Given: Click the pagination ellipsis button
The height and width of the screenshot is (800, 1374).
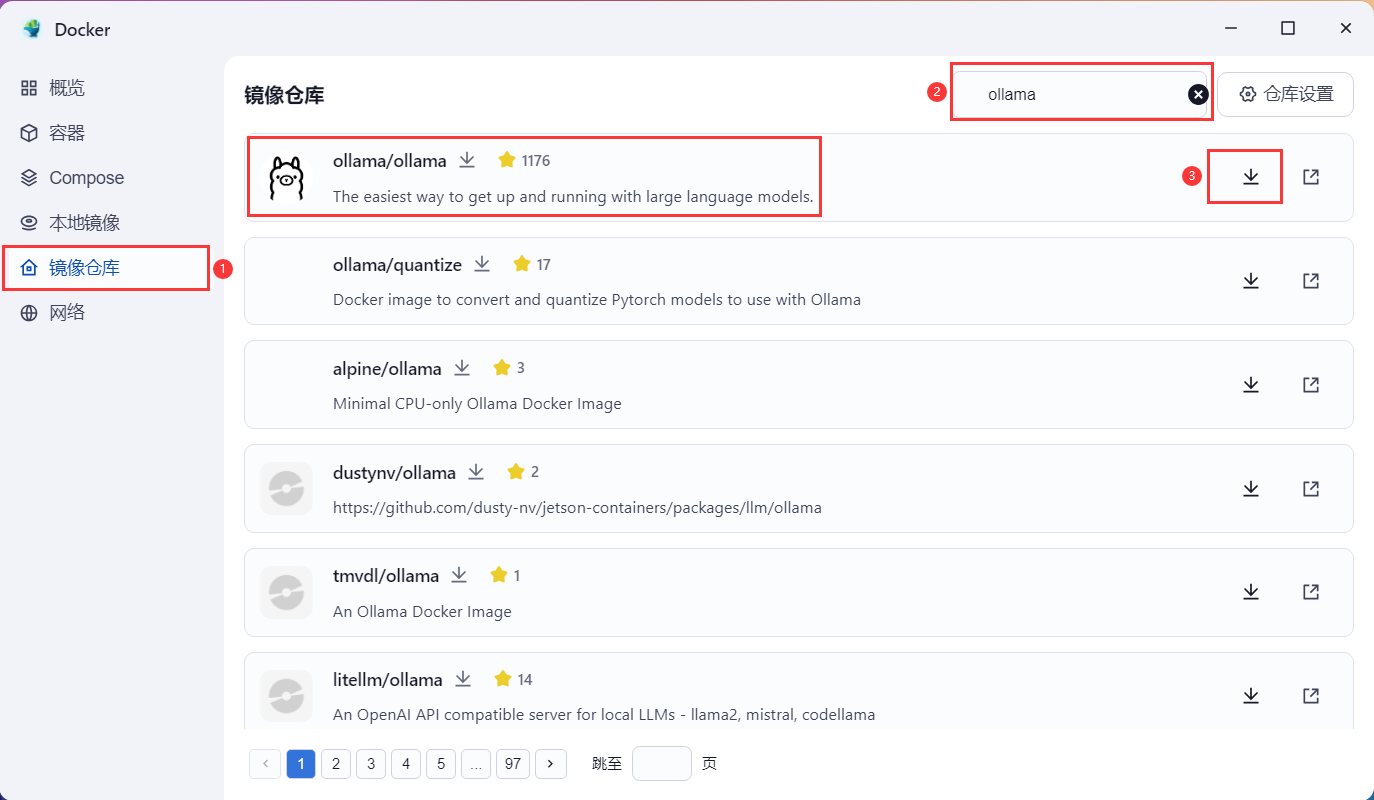Looking at the screenshot, I should point(476,763).
